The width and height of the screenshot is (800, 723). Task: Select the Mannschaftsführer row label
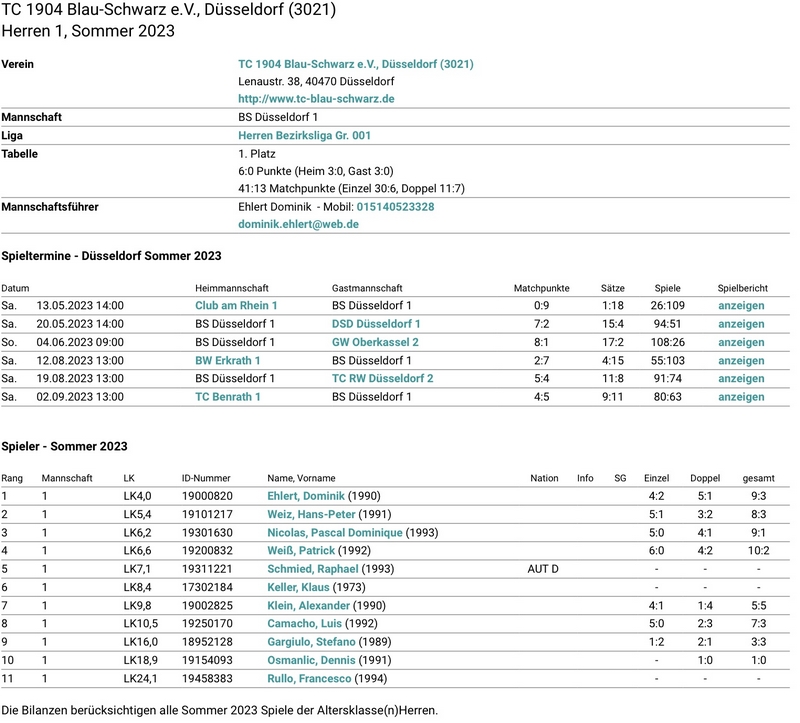50,207
